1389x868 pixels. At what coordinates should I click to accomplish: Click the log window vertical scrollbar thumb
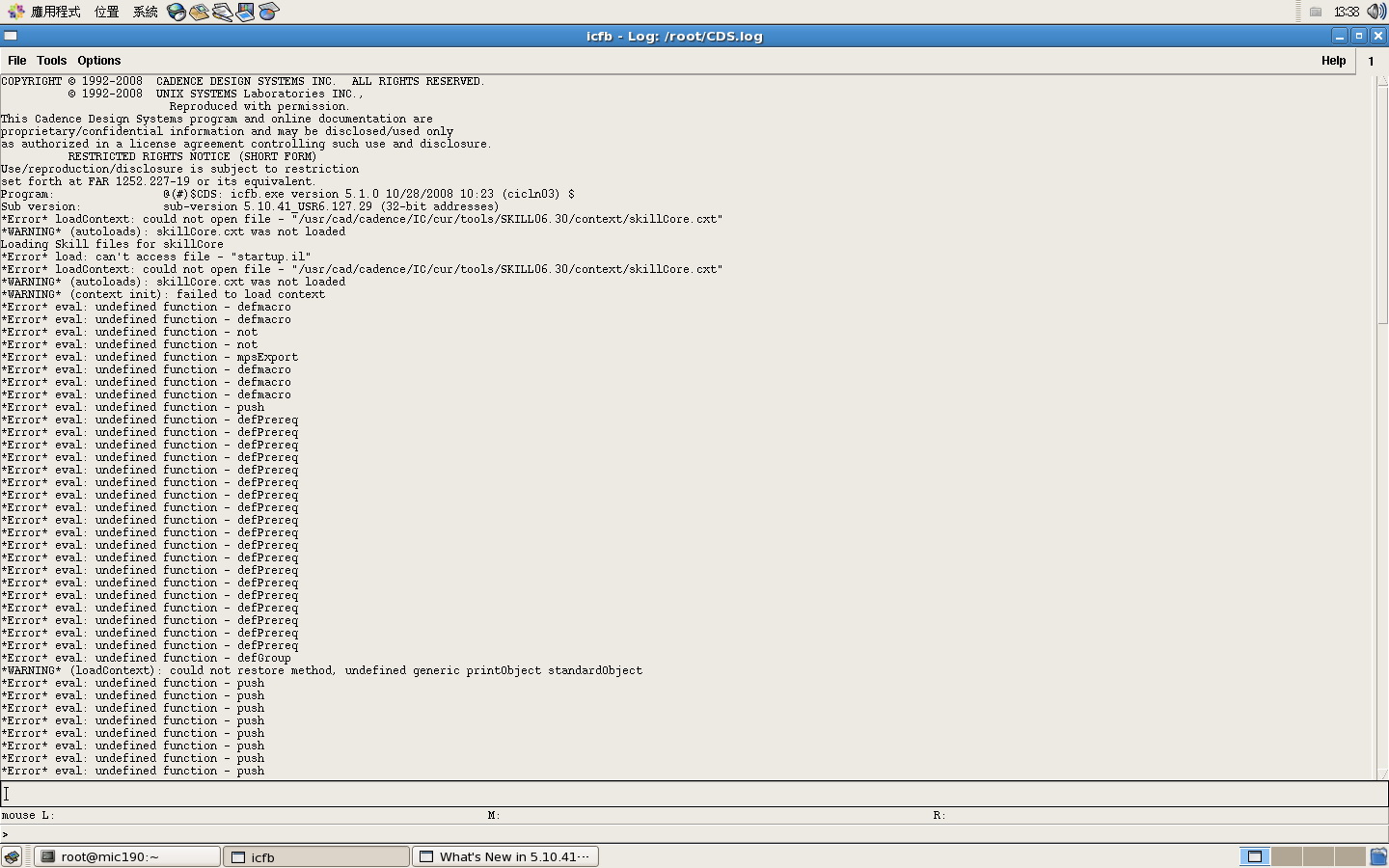pos(1382,205)
